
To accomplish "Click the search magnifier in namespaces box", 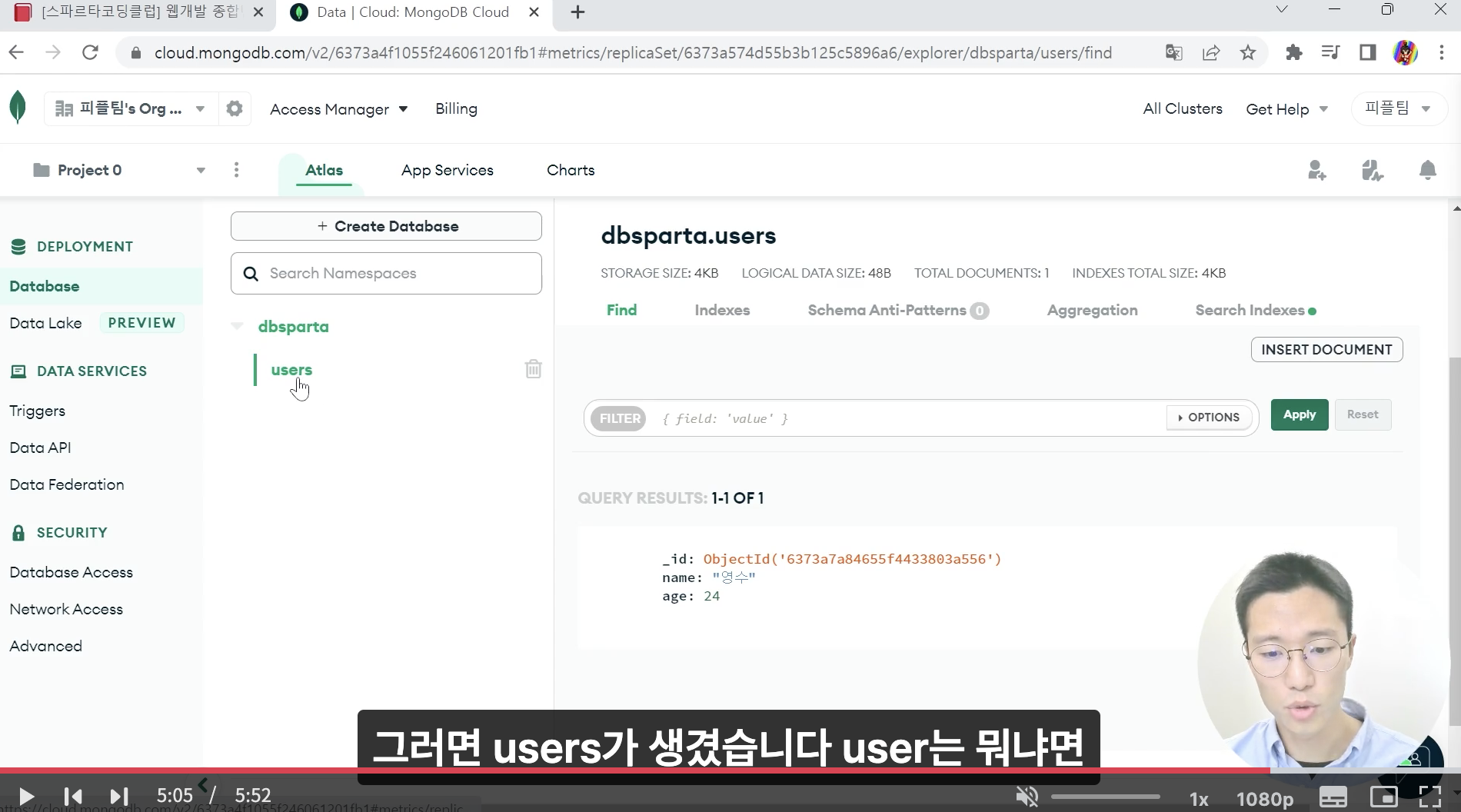I will point(251,274).
